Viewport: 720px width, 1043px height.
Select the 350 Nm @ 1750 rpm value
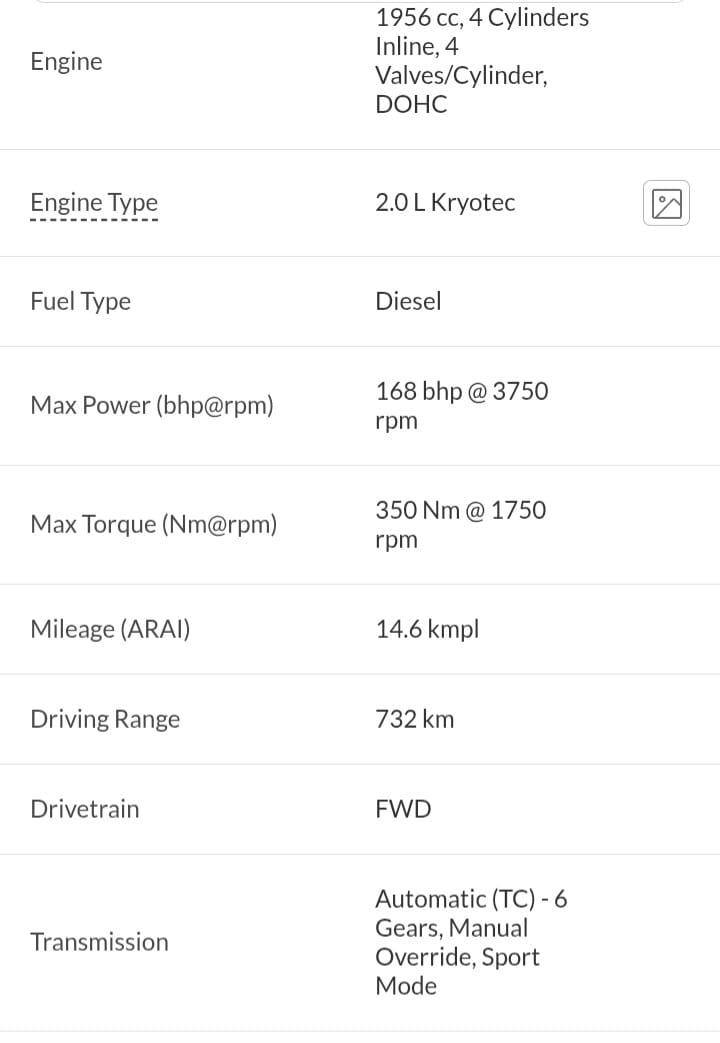pyautogui.click(x=461, y=524)
